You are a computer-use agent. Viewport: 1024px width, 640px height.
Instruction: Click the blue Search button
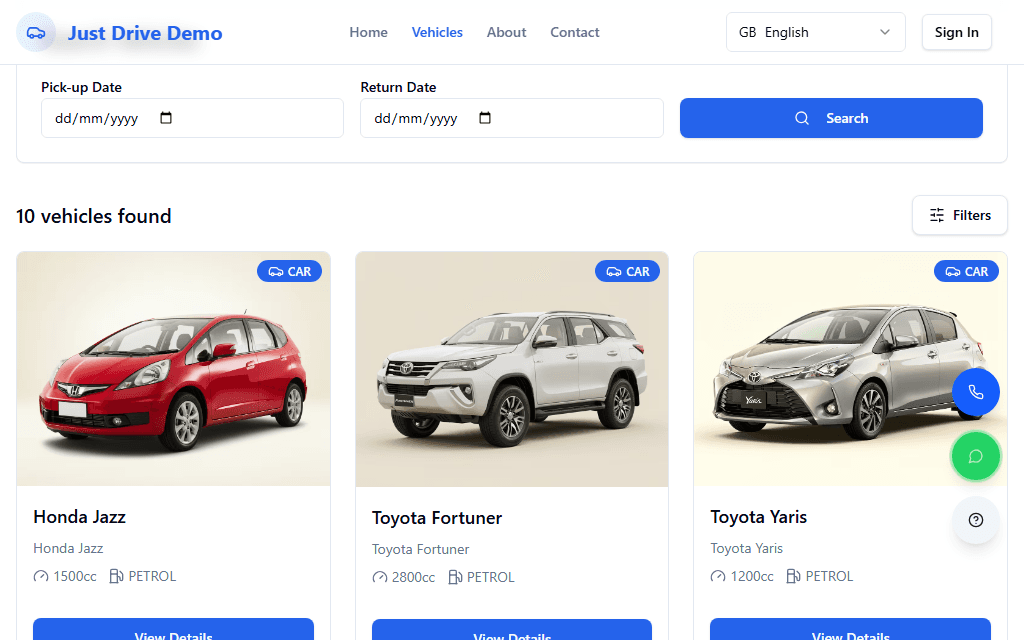(x=831, y=118)
